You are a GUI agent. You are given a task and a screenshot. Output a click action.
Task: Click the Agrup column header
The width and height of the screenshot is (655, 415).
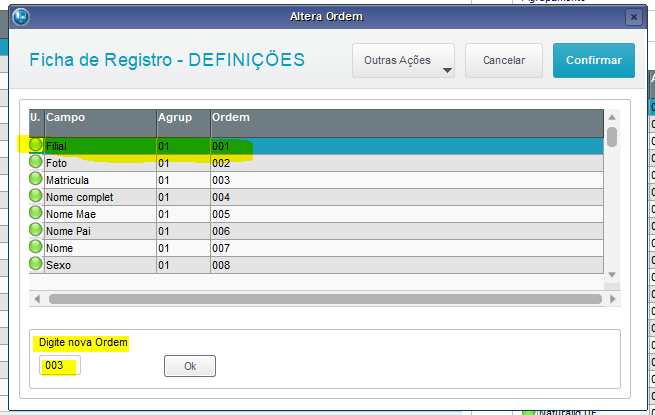pos(183,123)
